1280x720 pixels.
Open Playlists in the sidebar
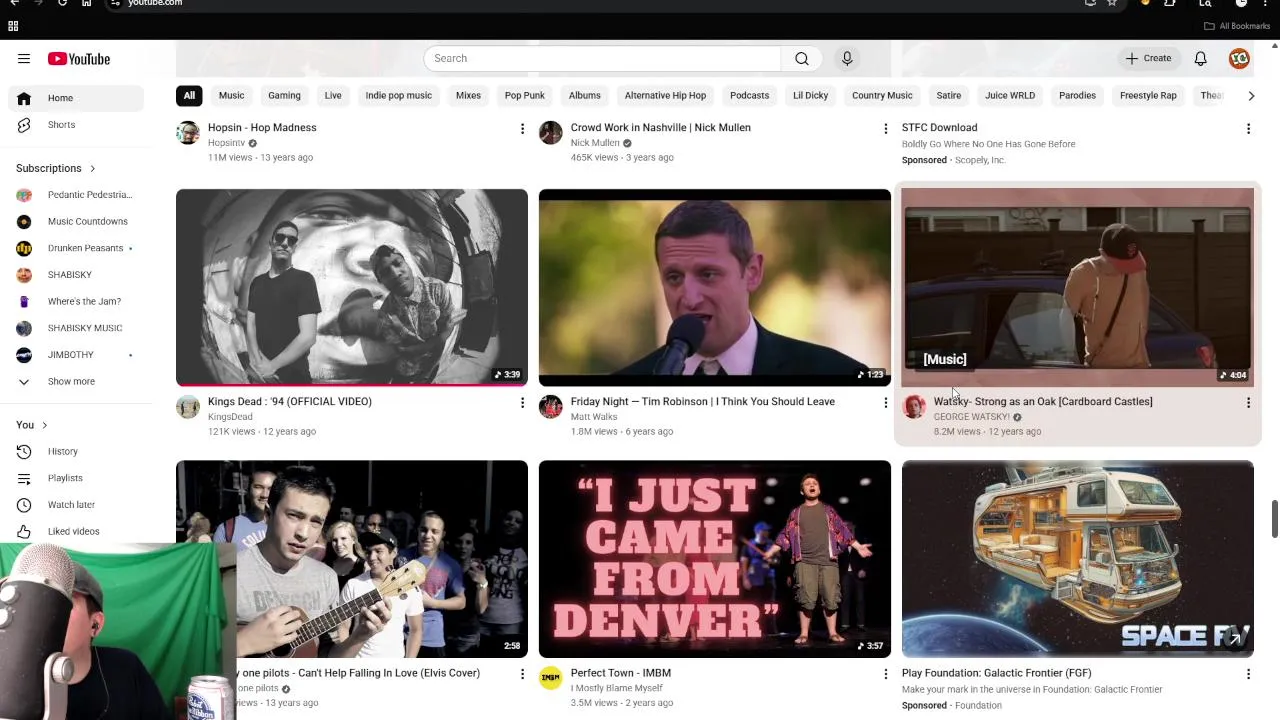[76, 478]
